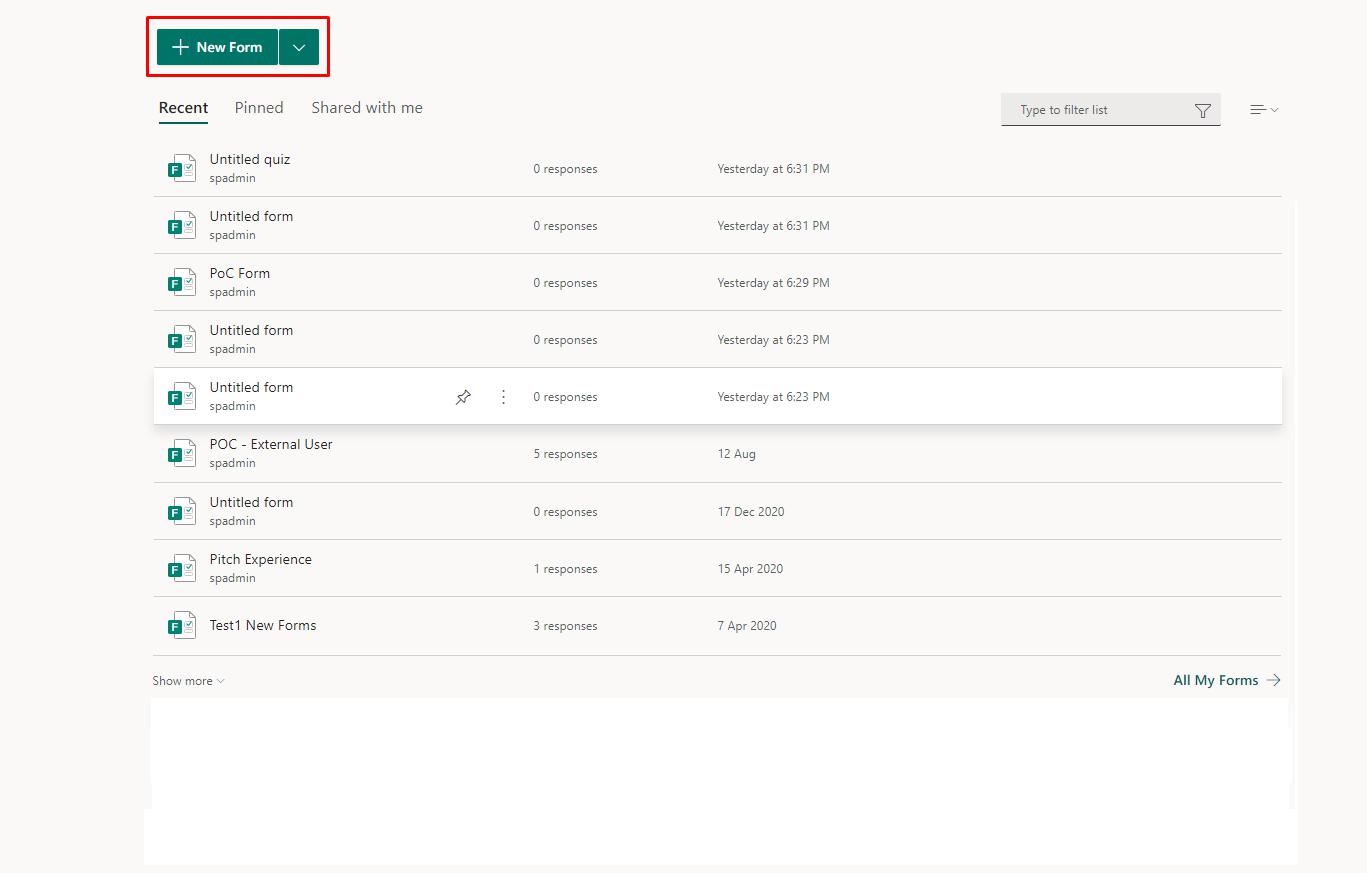Switch to the Pinned tab
The width and height of the screenshot is (1367, 873).
pos(259,108)
